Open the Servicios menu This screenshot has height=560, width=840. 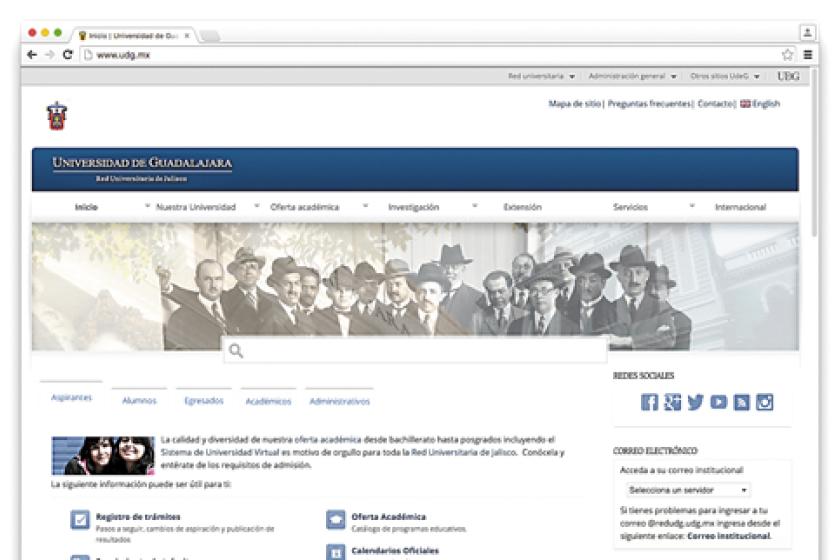click(630, 207)
